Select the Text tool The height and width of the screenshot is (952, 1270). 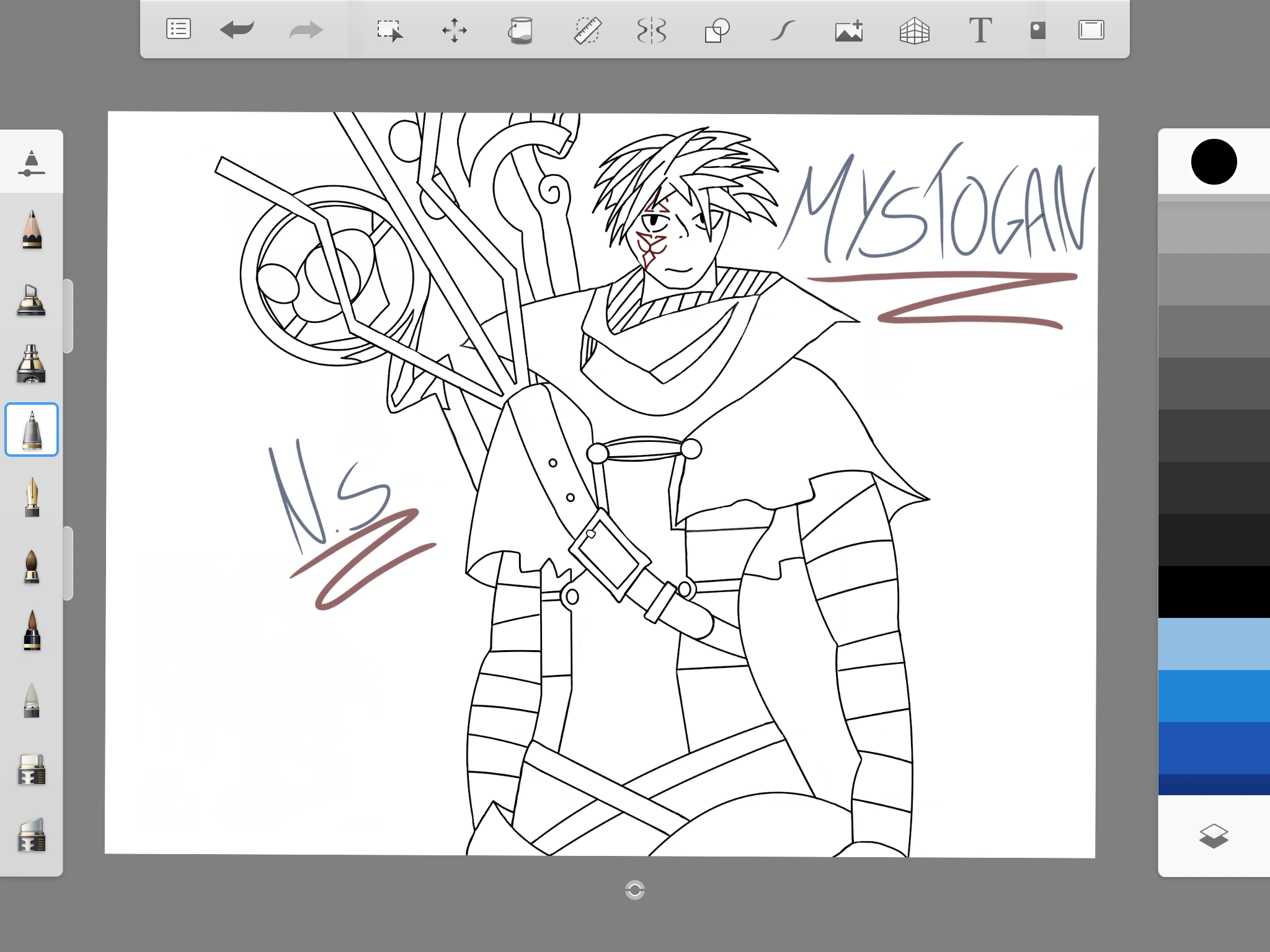coord(980,30)
